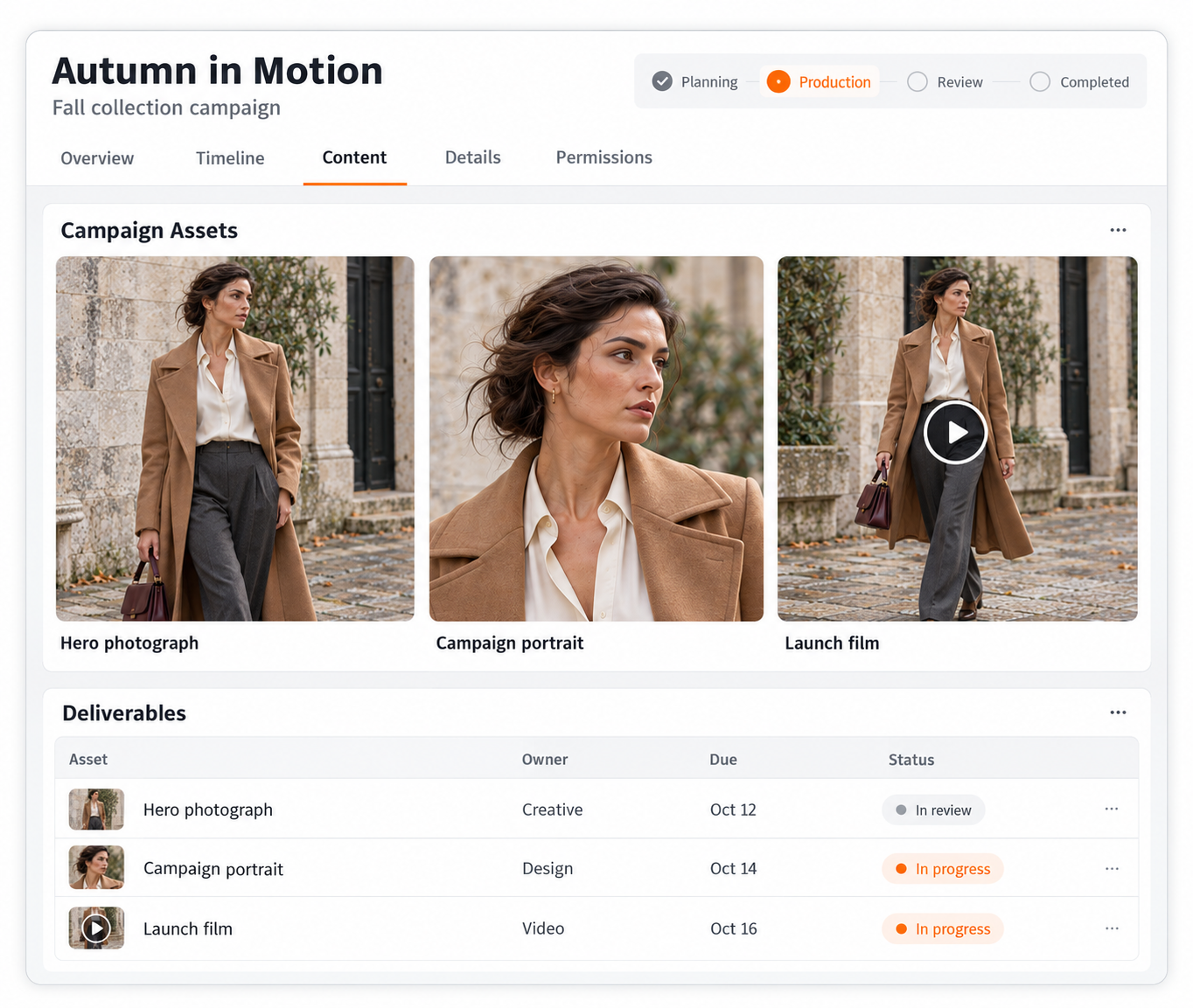
Task: Select the Content tab
Action: tap(354, 158)
